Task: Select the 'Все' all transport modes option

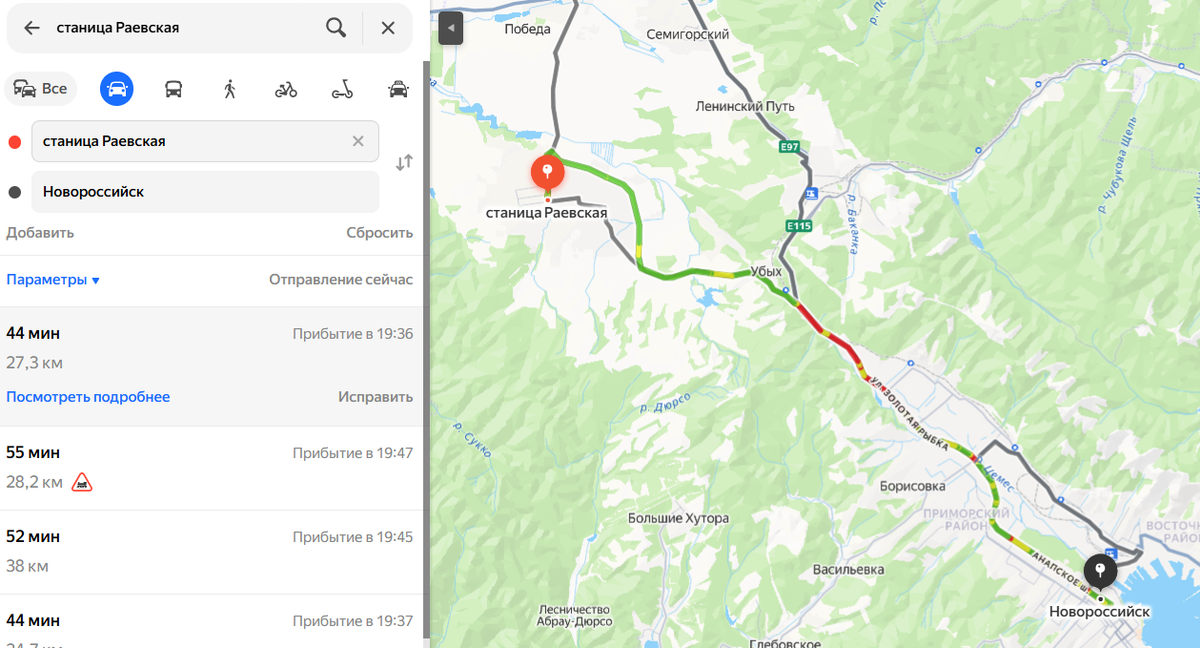Action: coord(41,89)
